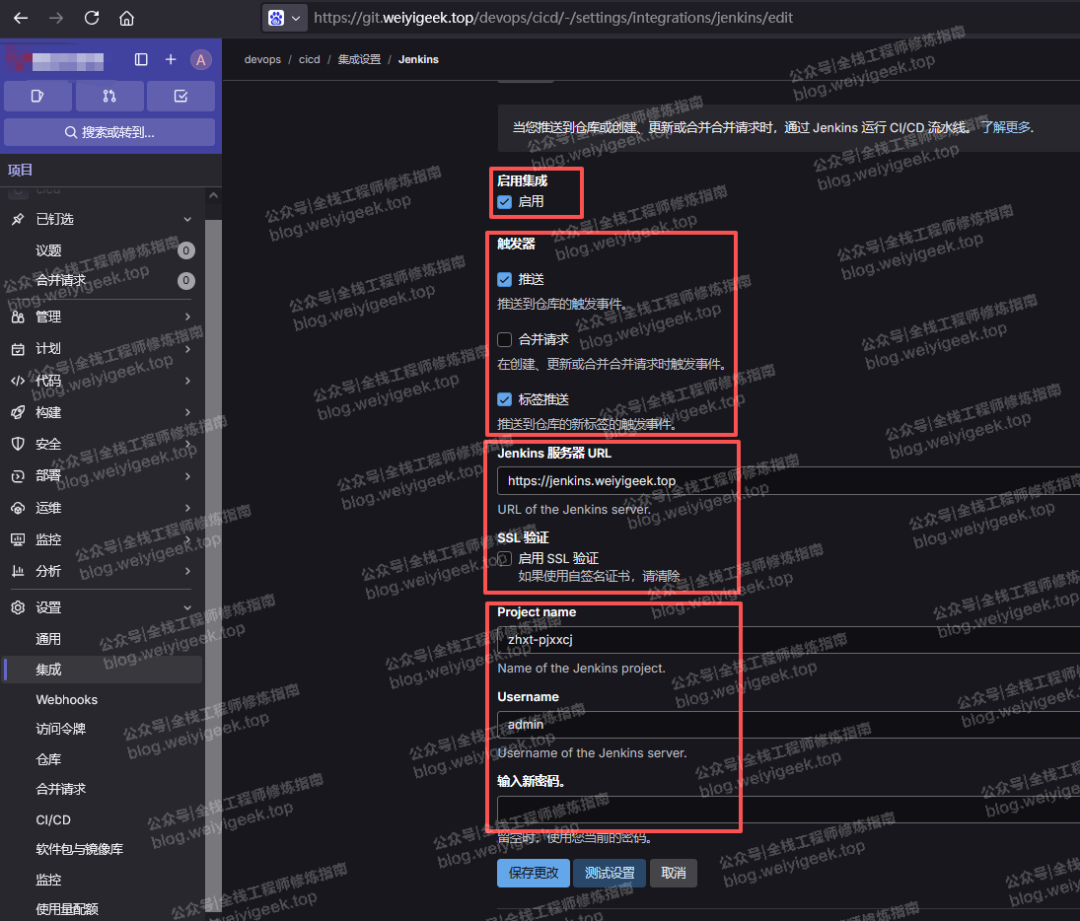Open the to-do list shortcut icon button
Screen dimensions: 1080x921
(180, 96)
